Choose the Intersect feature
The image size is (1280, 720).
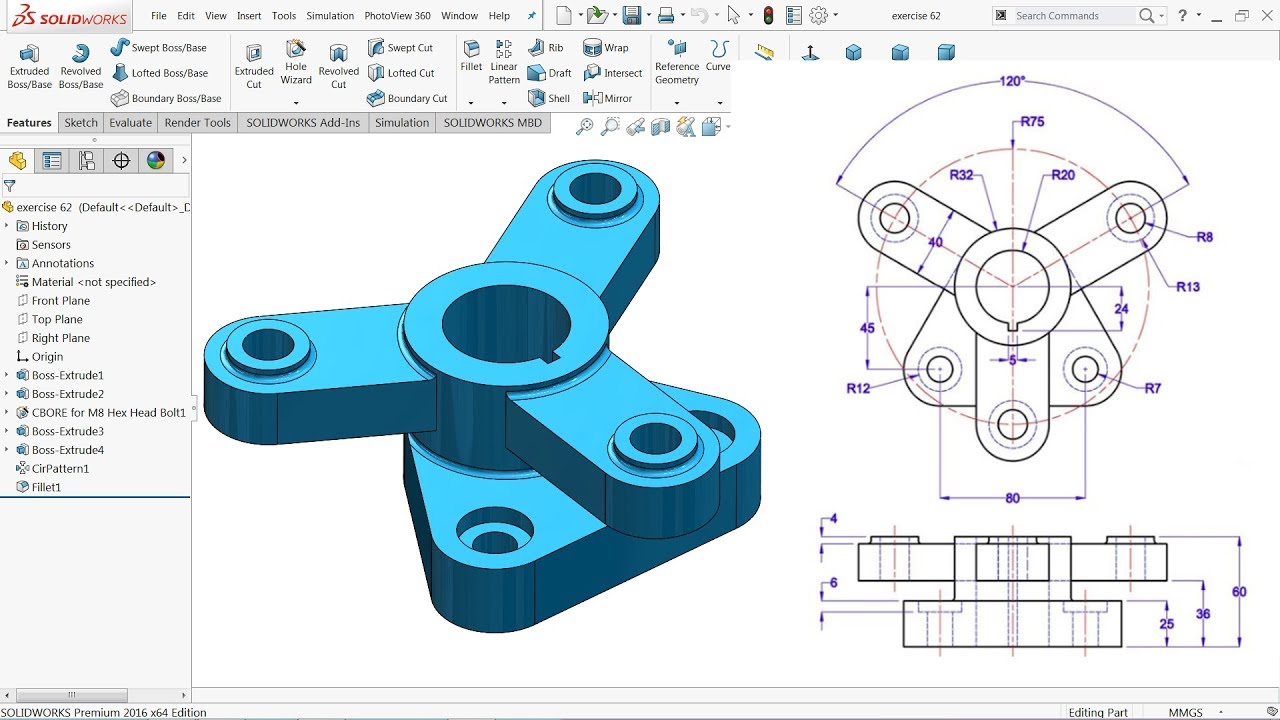pos(613,73)
